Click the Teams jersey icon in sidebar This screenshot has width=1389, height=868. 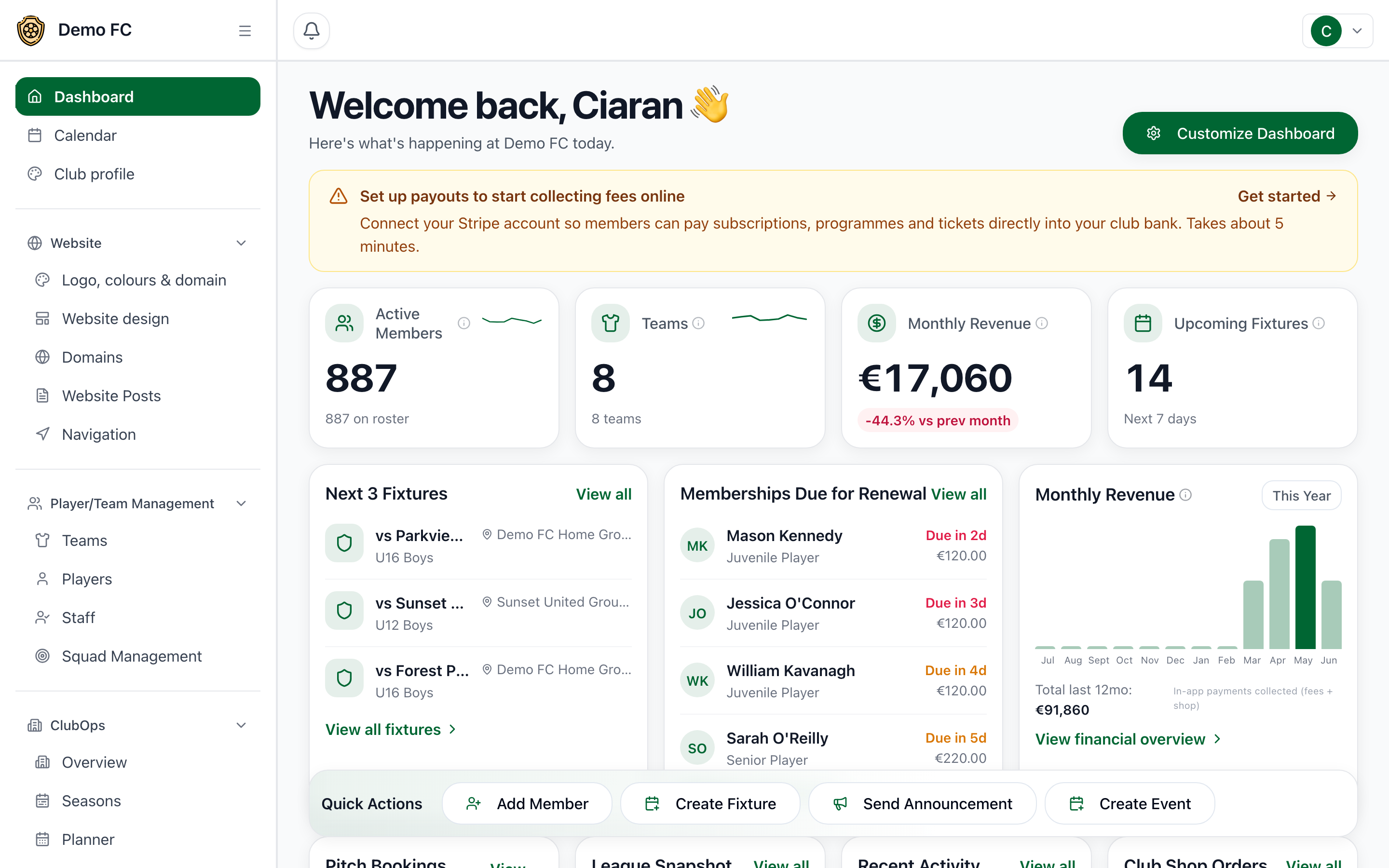tap(42, 540)
